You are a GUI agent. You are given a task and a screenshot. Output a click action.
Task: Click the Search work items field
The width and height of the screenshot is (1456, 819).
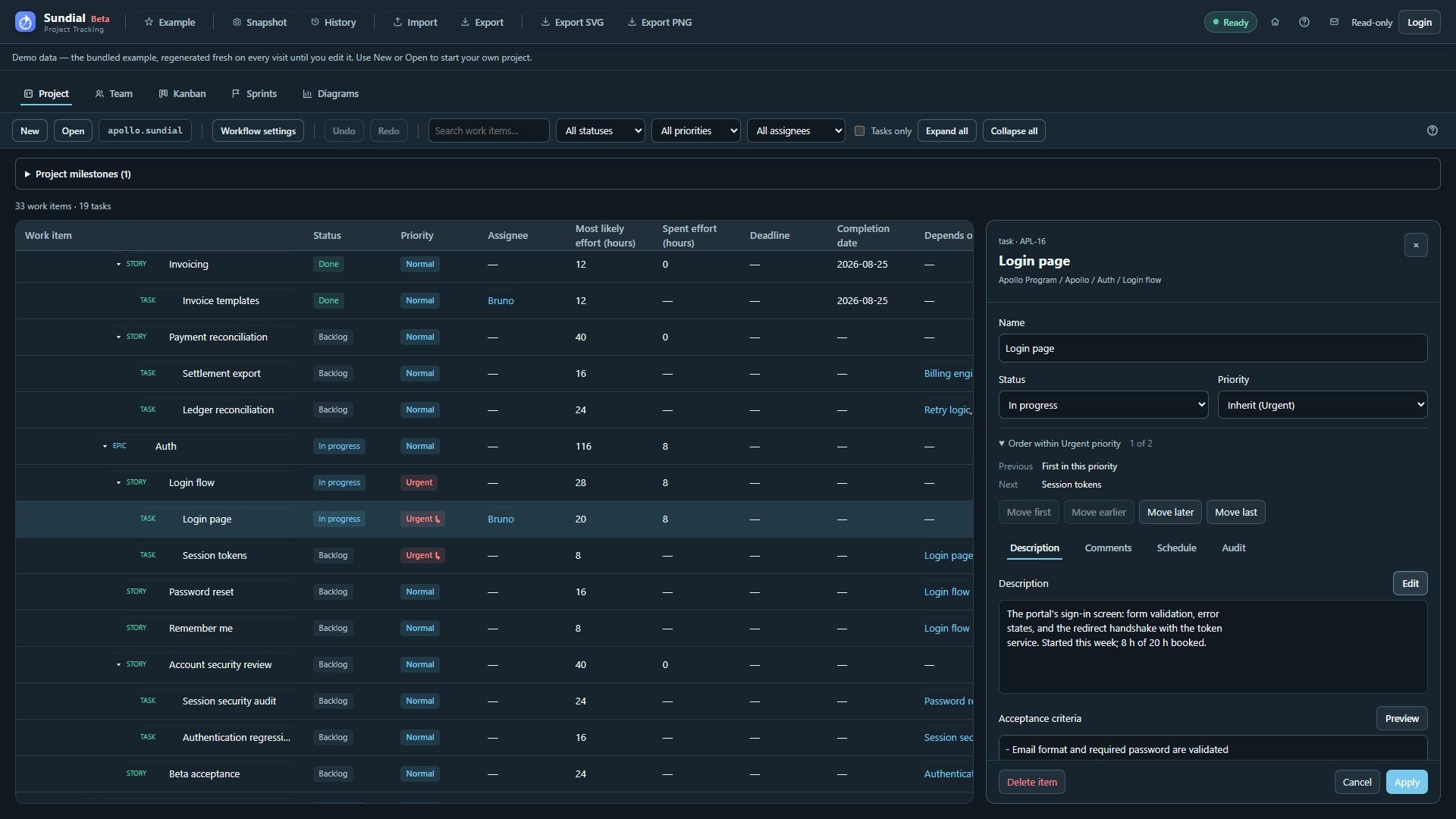[x=488, y=130]
